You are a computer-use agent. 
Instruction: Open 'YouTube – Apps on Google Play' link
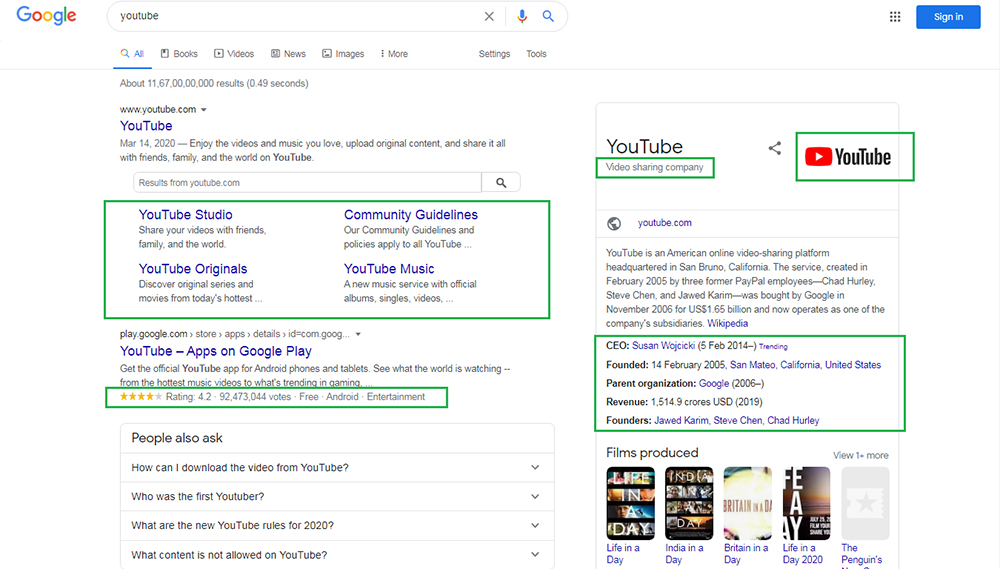[216, 351]
